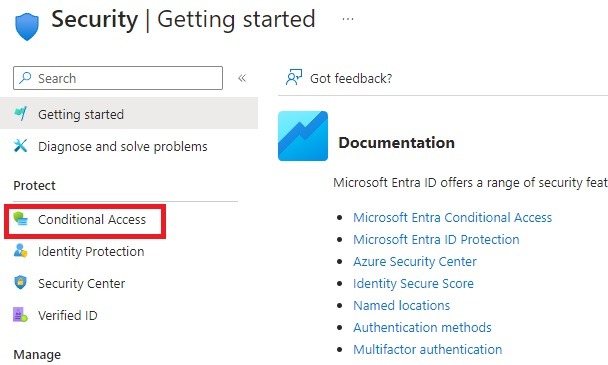Click the sidebar Search input field
Screen dimensions: 608x365
[x=118, y=78]
